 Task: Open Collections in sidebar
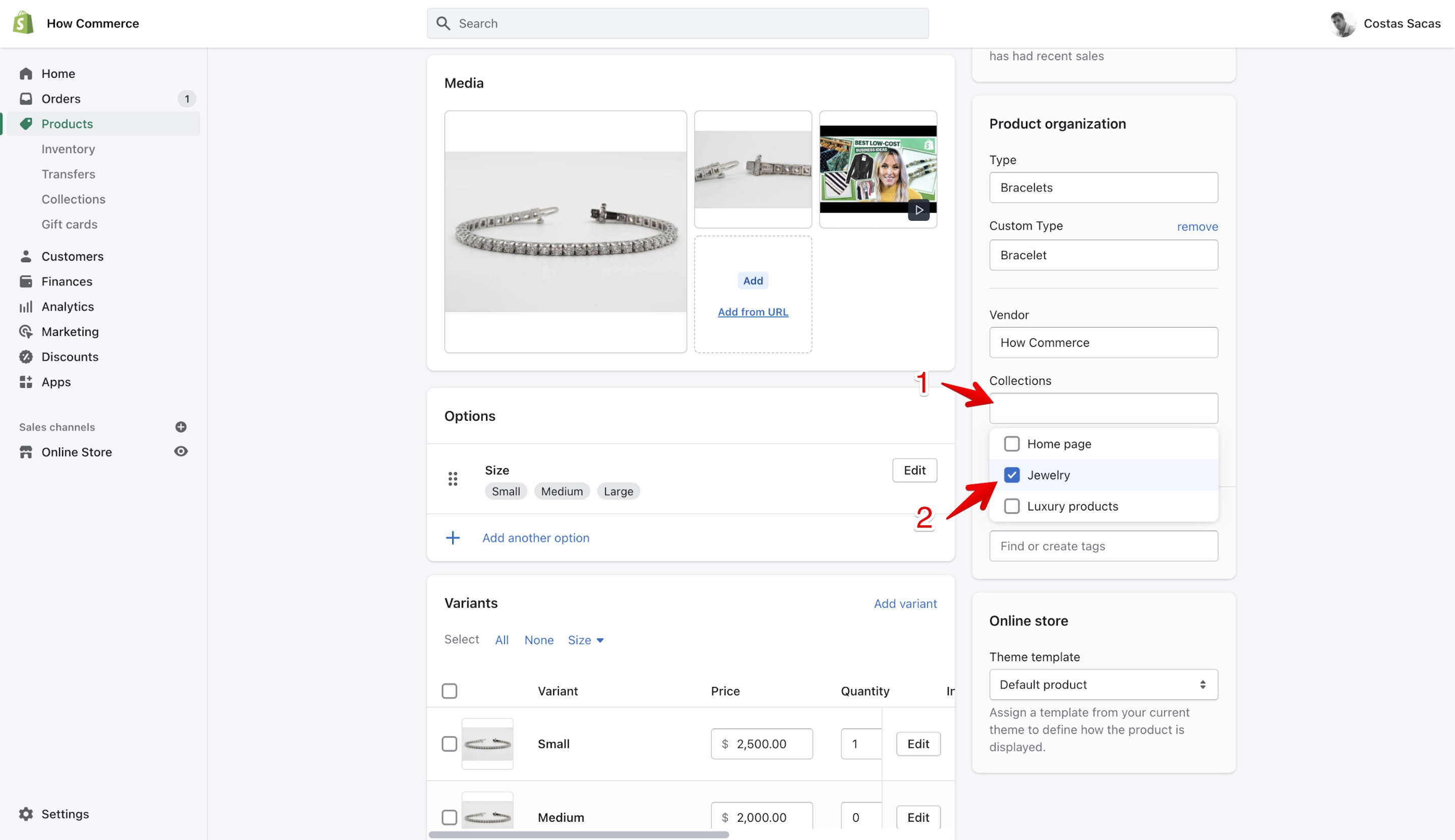pos(73,199)
